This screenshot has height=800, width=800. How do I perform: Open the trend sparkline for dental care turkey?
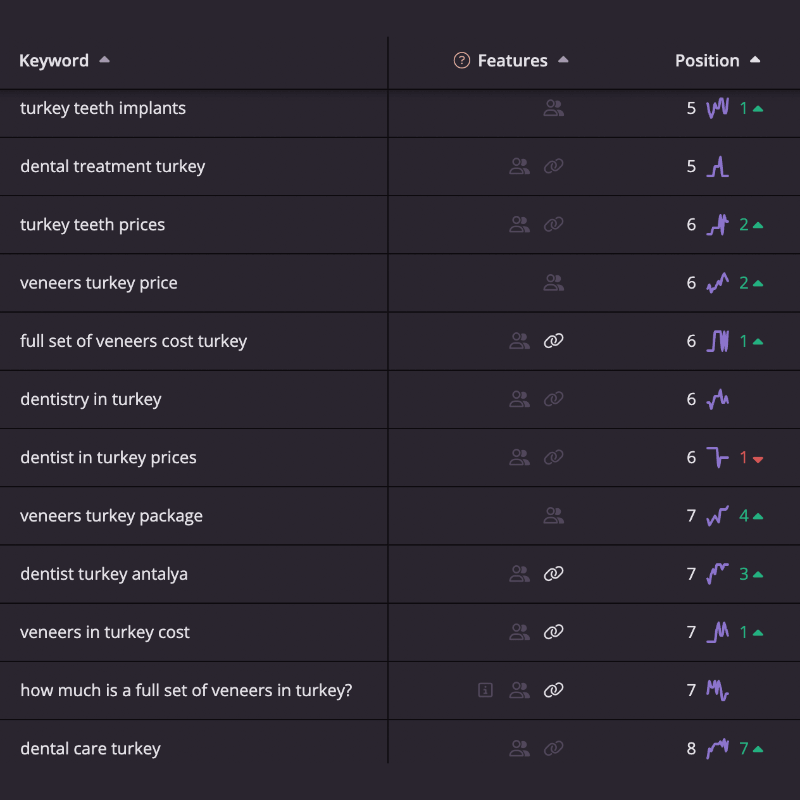click(717, 748)
